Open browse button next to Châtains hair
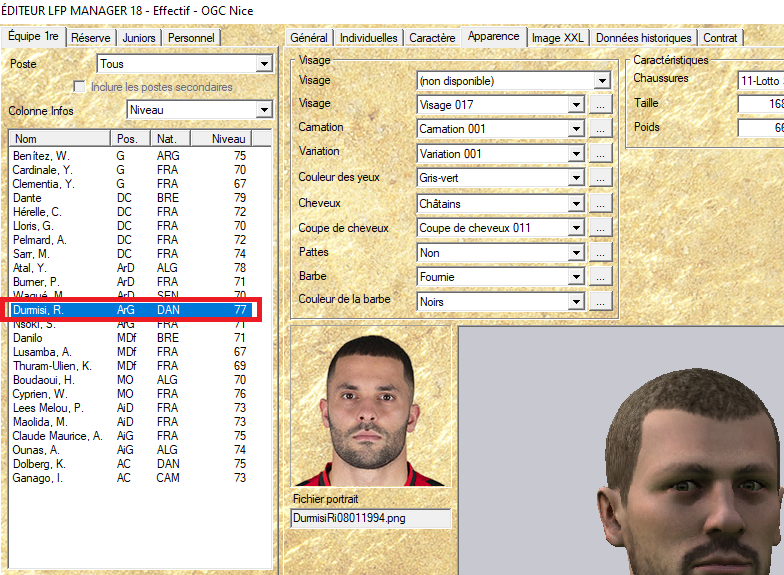The image size is (784, 575). [600, 204]
